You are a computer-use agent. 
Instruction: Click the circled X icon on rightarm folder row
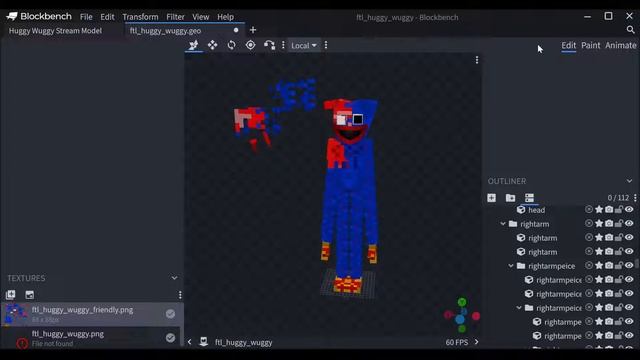589,224
